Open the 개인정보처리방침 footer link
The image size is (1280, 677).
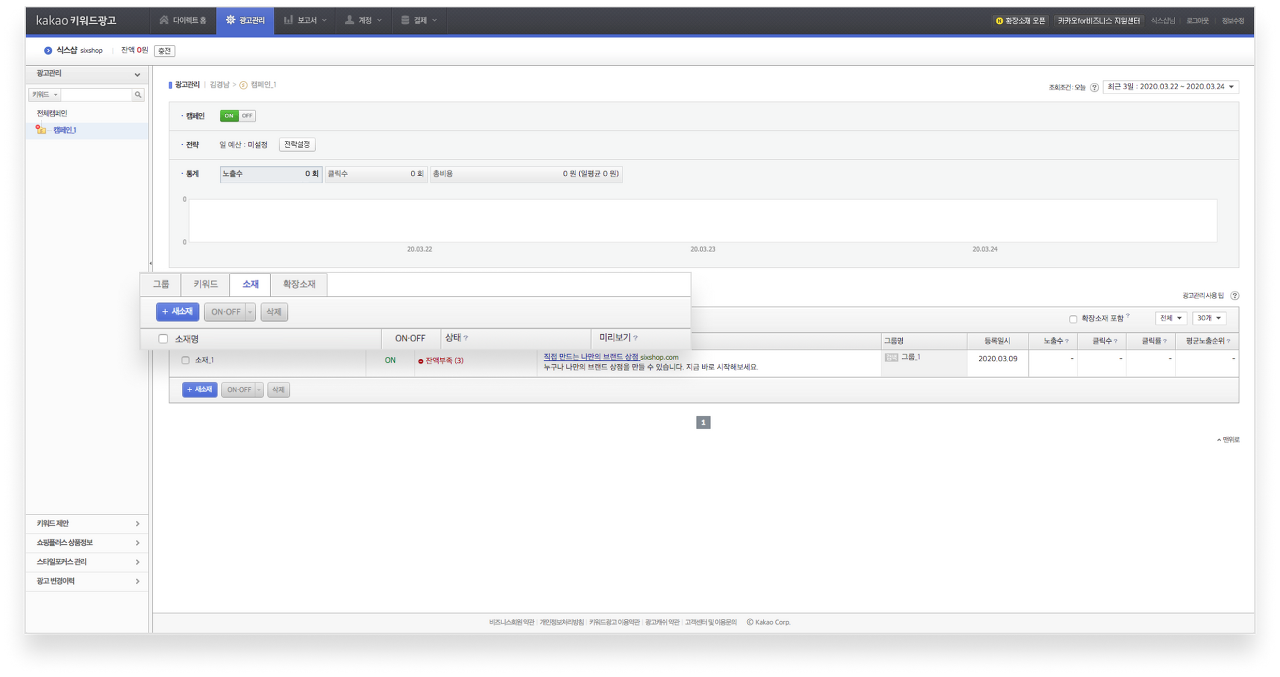tap(560, 622)
